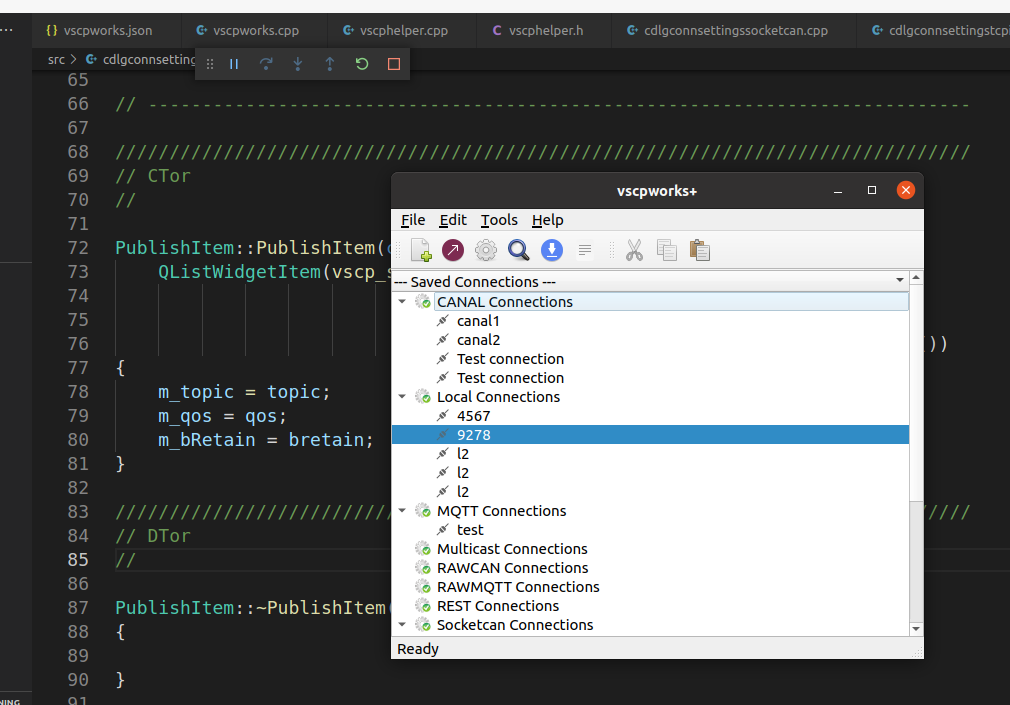Click the debug step out icon

(x=330, y=64)
